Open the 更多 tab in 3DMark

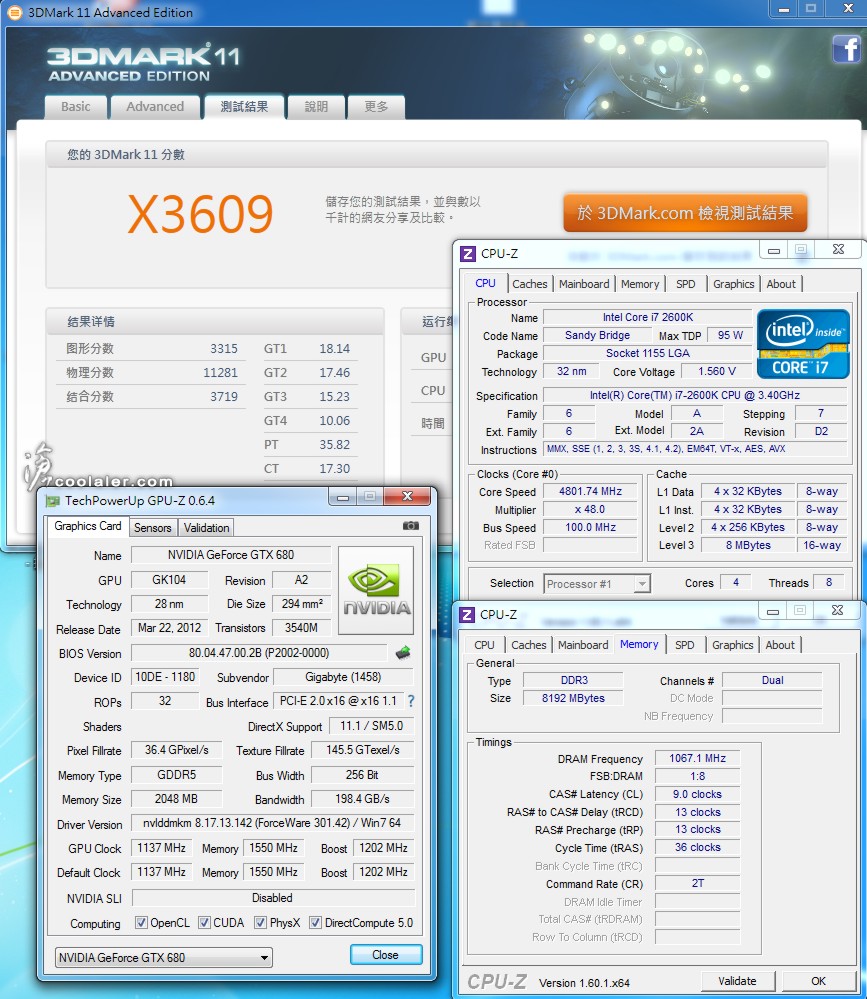pos(376,107)
